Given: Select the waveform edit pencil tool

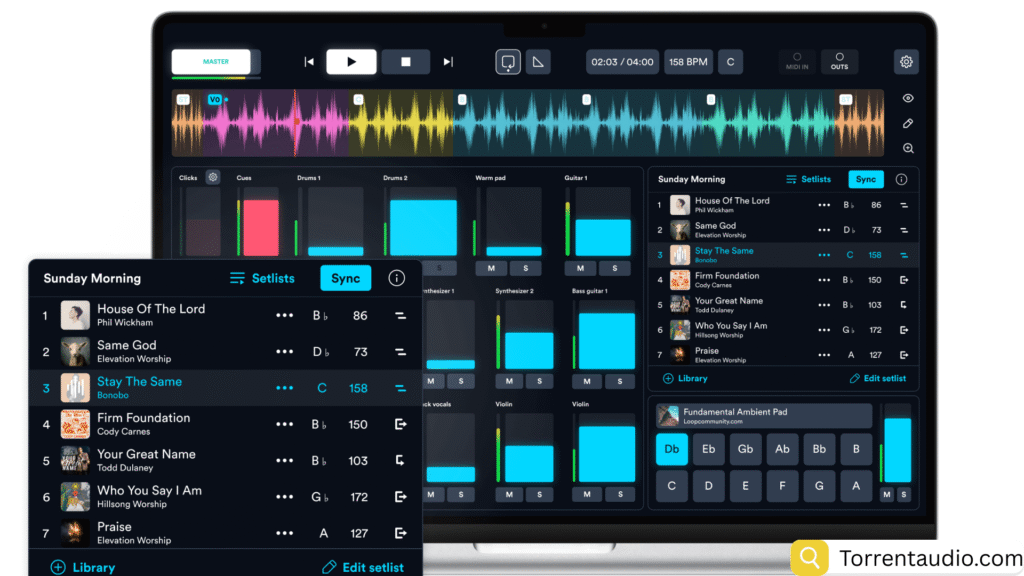Looking at the screenshot, I should pos(906,122).
